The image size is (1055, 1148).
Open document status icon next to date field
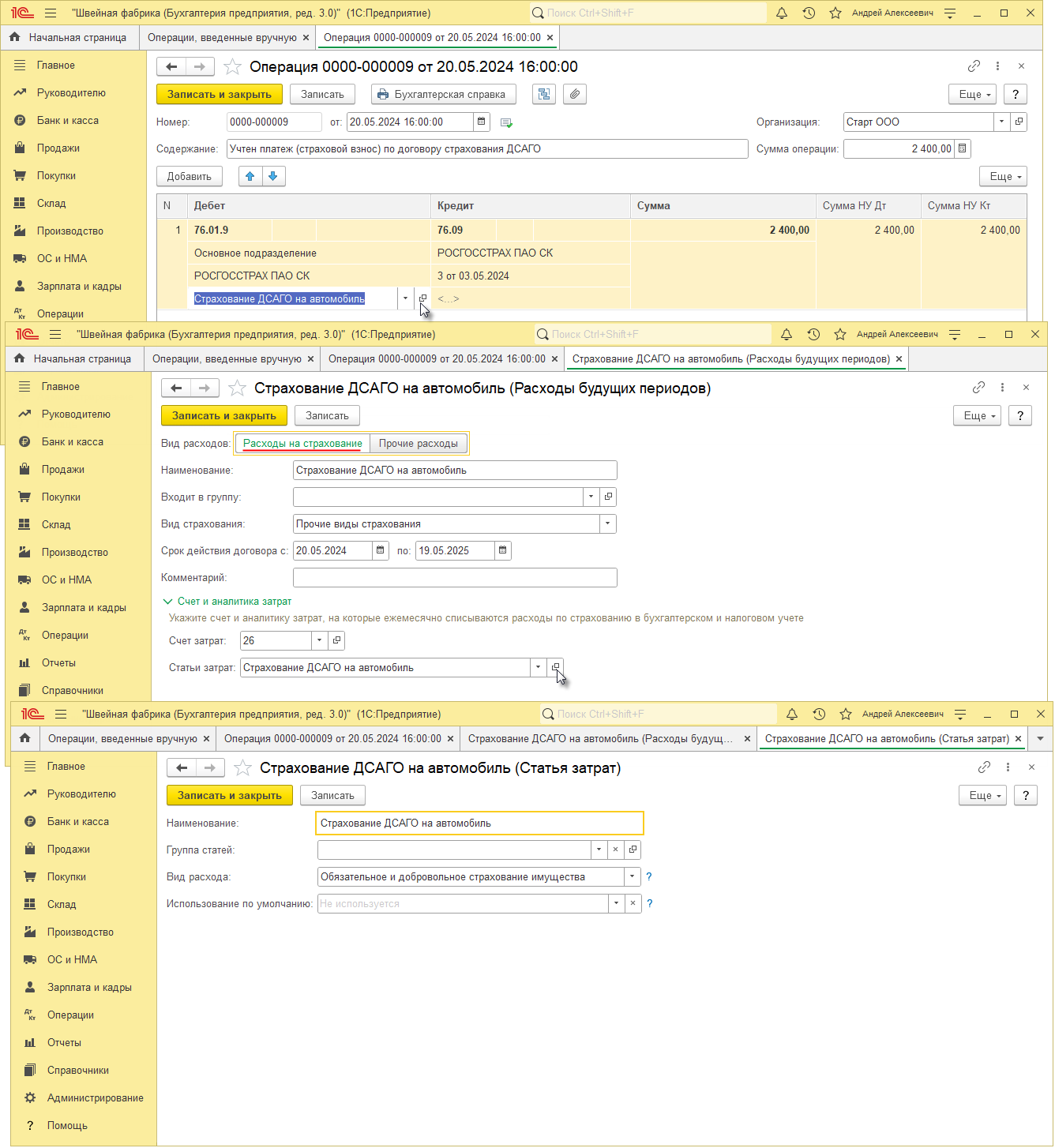point(507,122)
